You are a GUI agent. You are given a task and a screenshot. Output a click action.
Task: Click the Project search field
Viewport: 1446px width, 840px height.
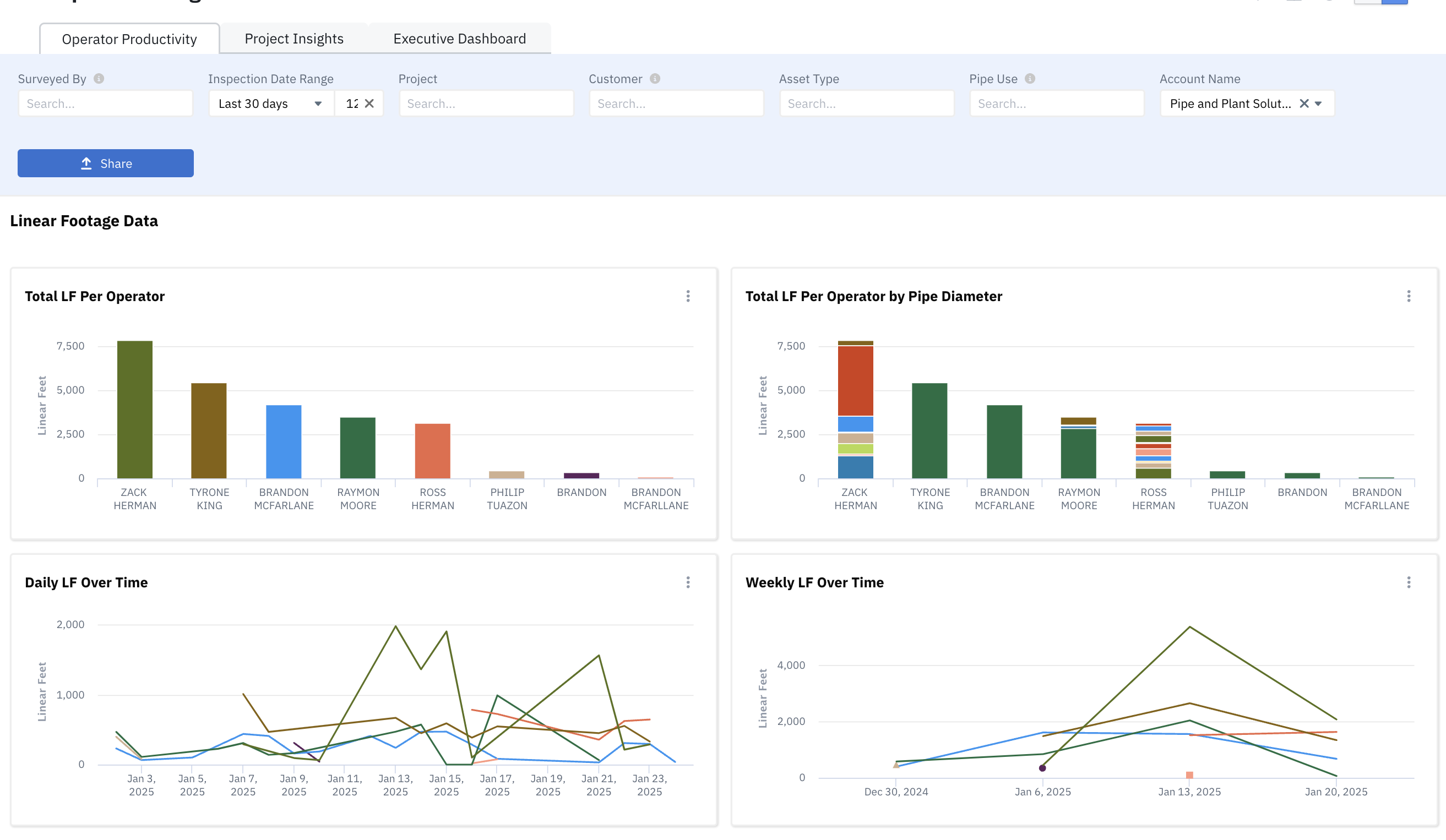click(x=487, y=103)
